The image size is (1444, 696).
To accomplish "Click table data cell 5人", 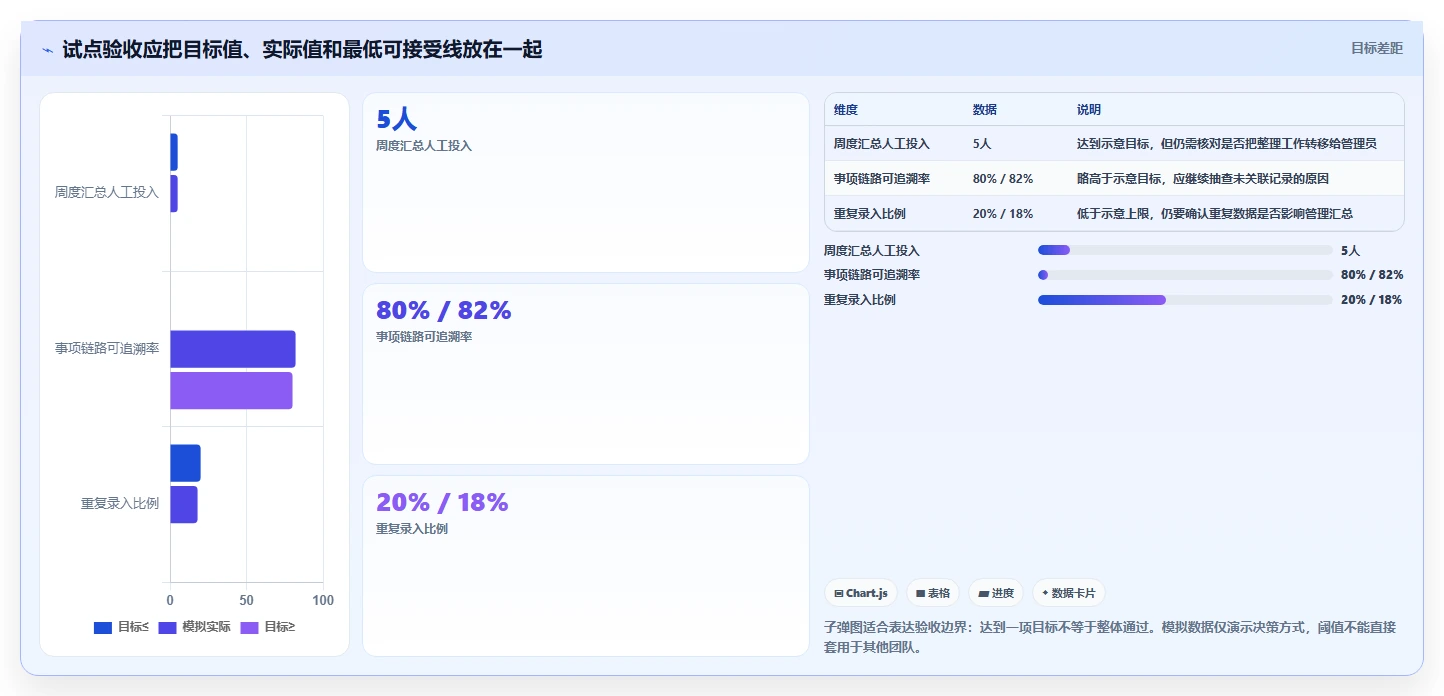I will point(981,144).
